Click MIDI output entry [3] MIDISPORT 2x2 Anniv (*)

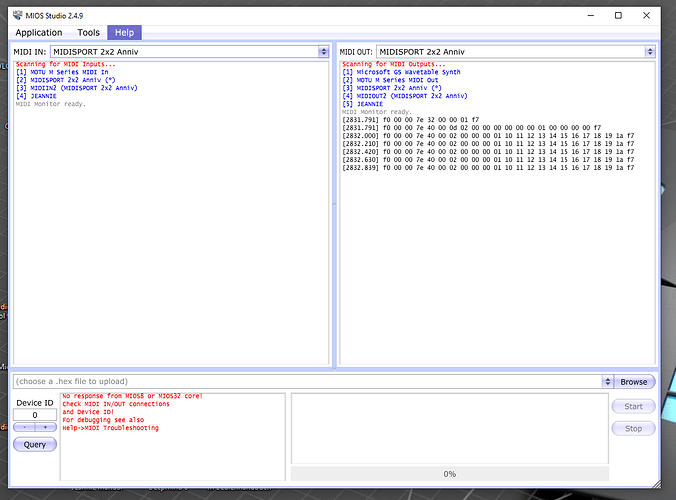coord(392,88)
